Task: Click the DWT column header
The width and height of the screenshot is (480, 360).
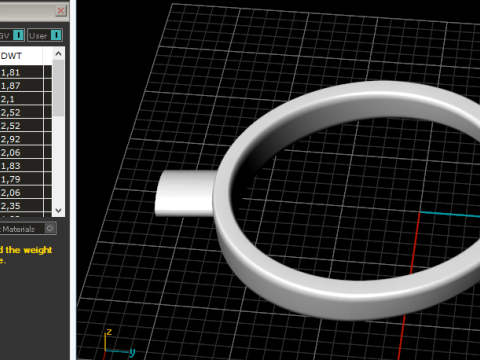Action: (21, 56)
